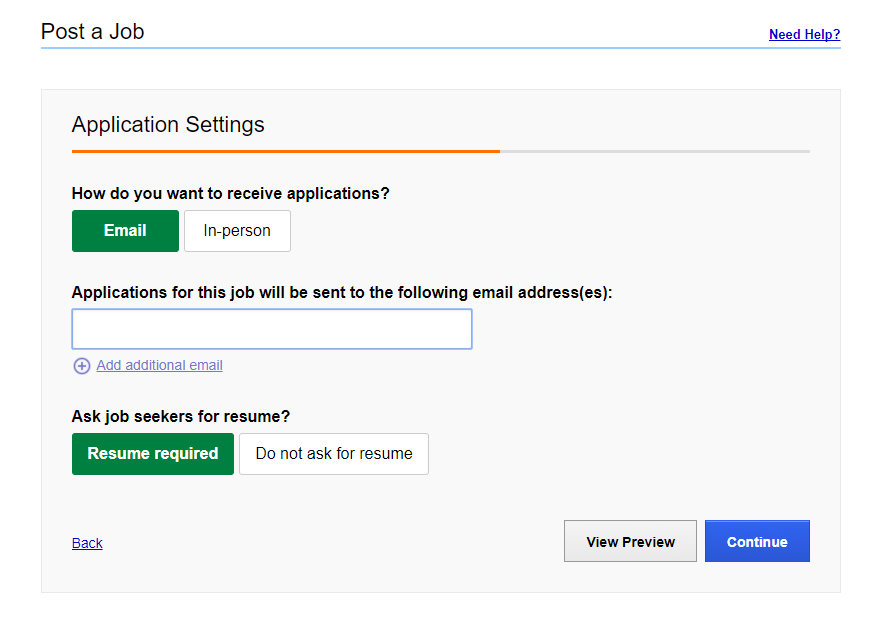Viewport: 888px width, 644px height.
Task: Disable resume requirement for applicants
Action: (333, 453)
